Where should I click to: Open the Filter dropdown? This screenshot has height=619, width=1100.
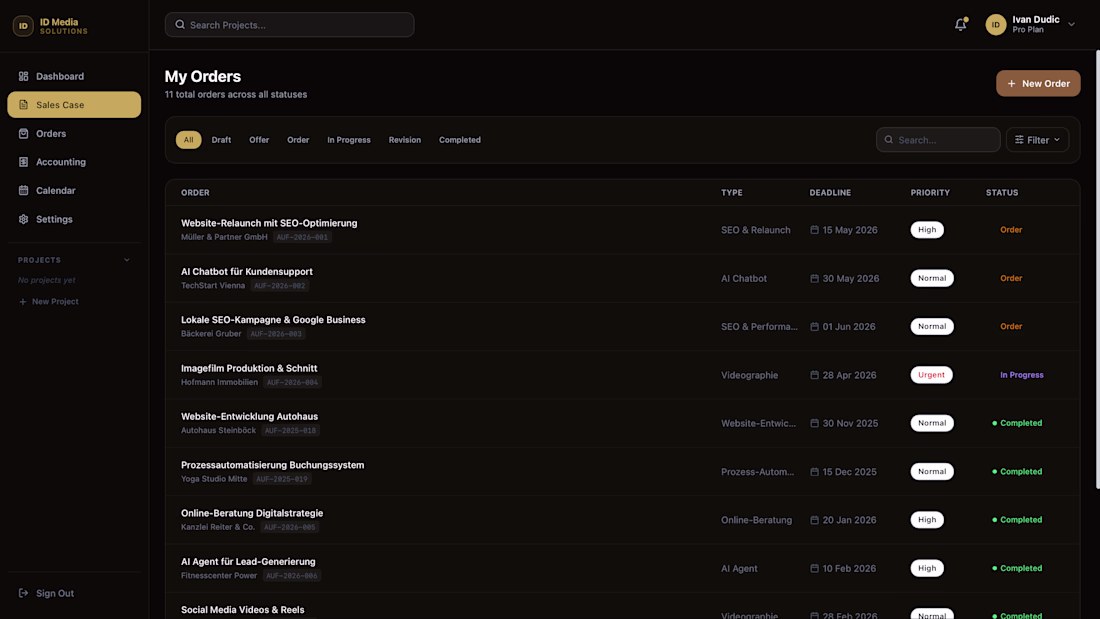(x=1037, y=140)
